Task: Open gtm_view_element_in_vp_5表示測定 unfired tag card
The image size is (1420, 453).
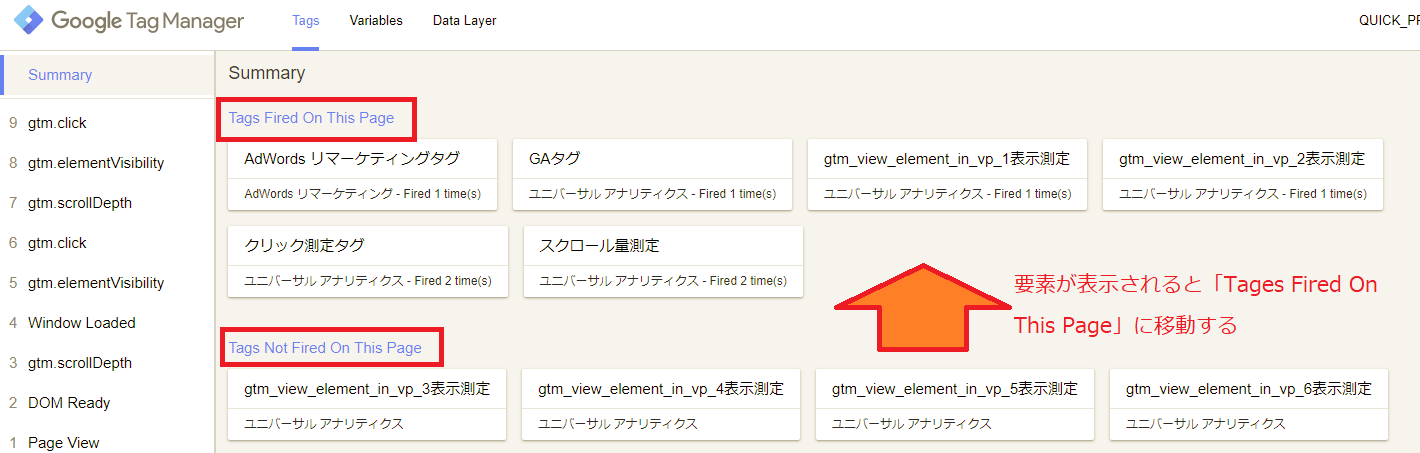Action: [954, 405]
